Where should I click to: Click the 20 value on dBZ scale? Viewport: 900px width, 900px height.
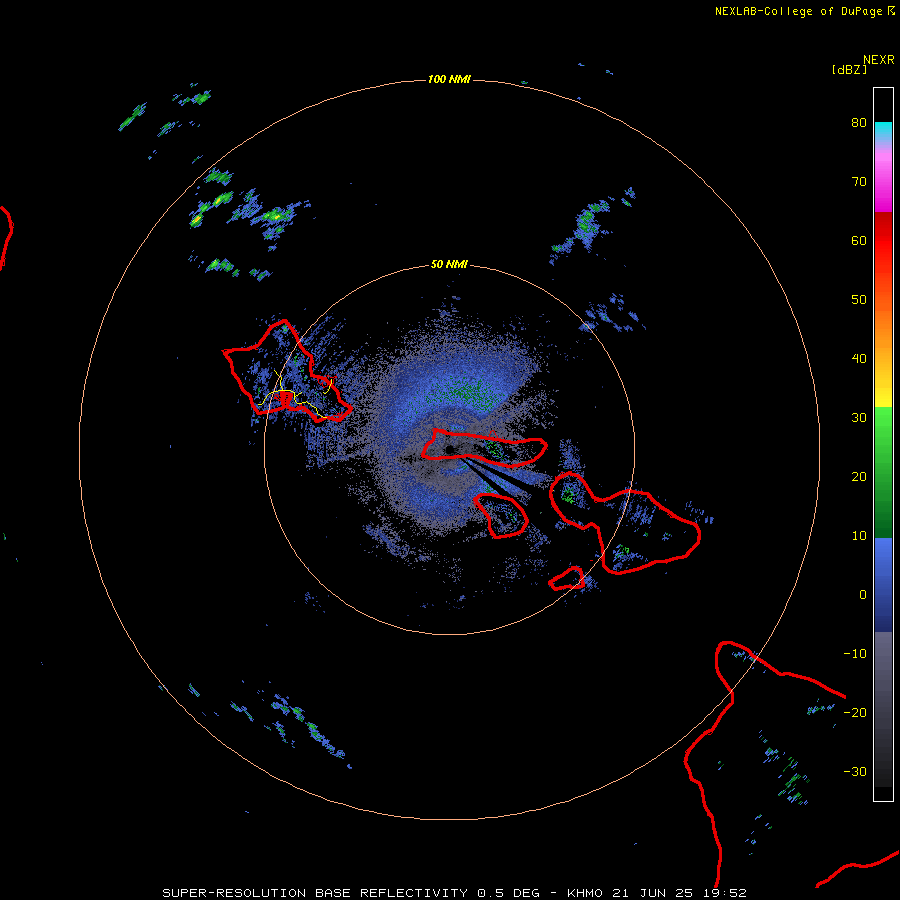click(859, 477)
